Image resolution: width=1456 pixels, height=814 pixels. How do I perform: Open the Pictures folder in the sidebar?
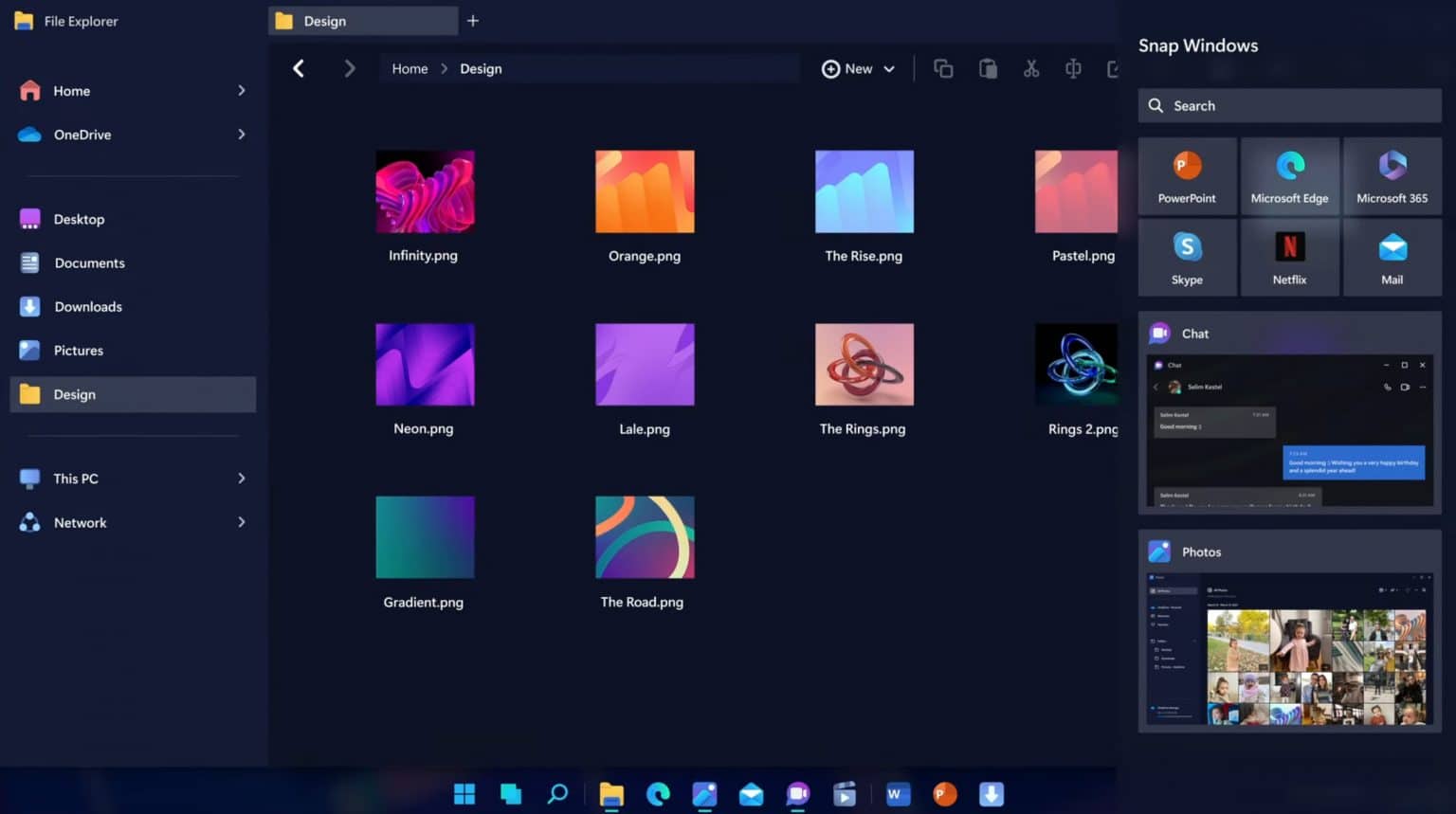click(x=78, y=350)
